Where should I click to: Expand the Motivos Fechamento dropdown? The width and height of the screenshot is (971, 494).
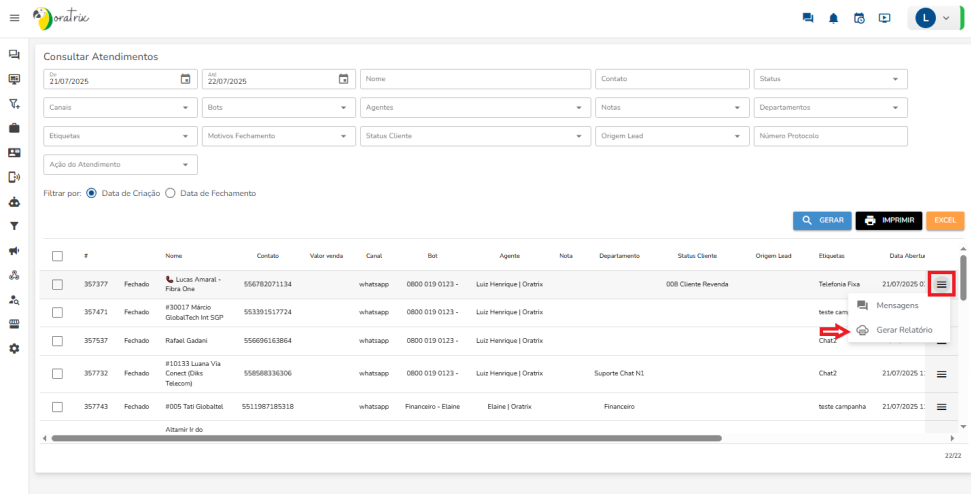click(x=277, y=136)
